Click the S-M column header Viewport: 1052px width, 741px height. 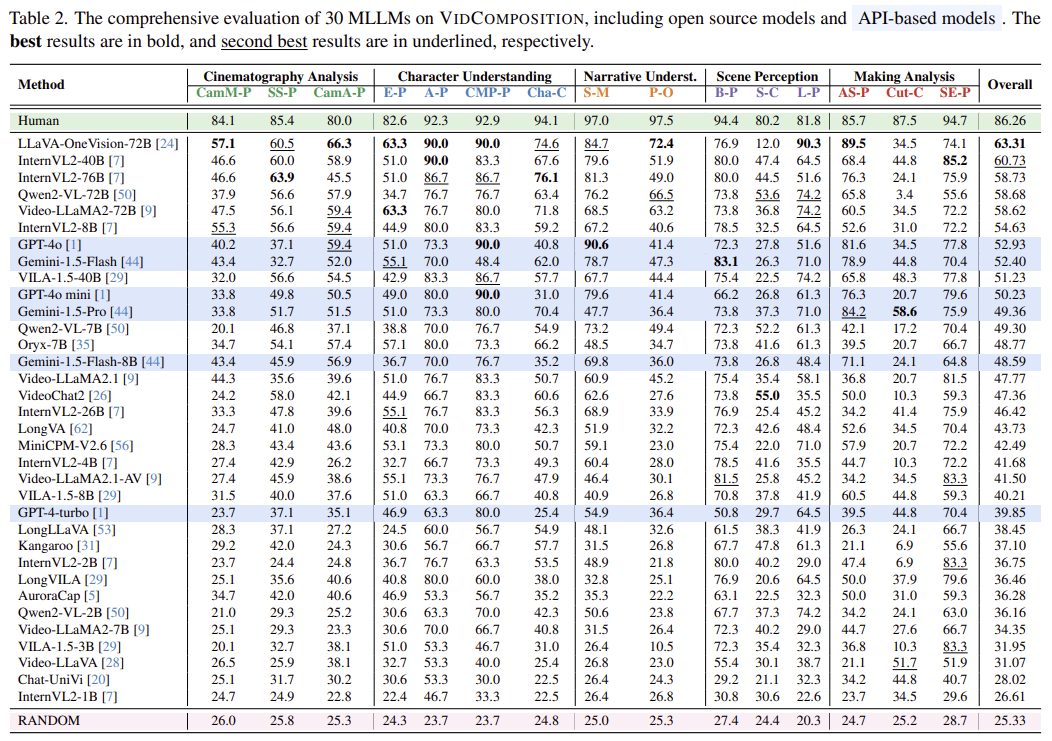click(596, 93)
